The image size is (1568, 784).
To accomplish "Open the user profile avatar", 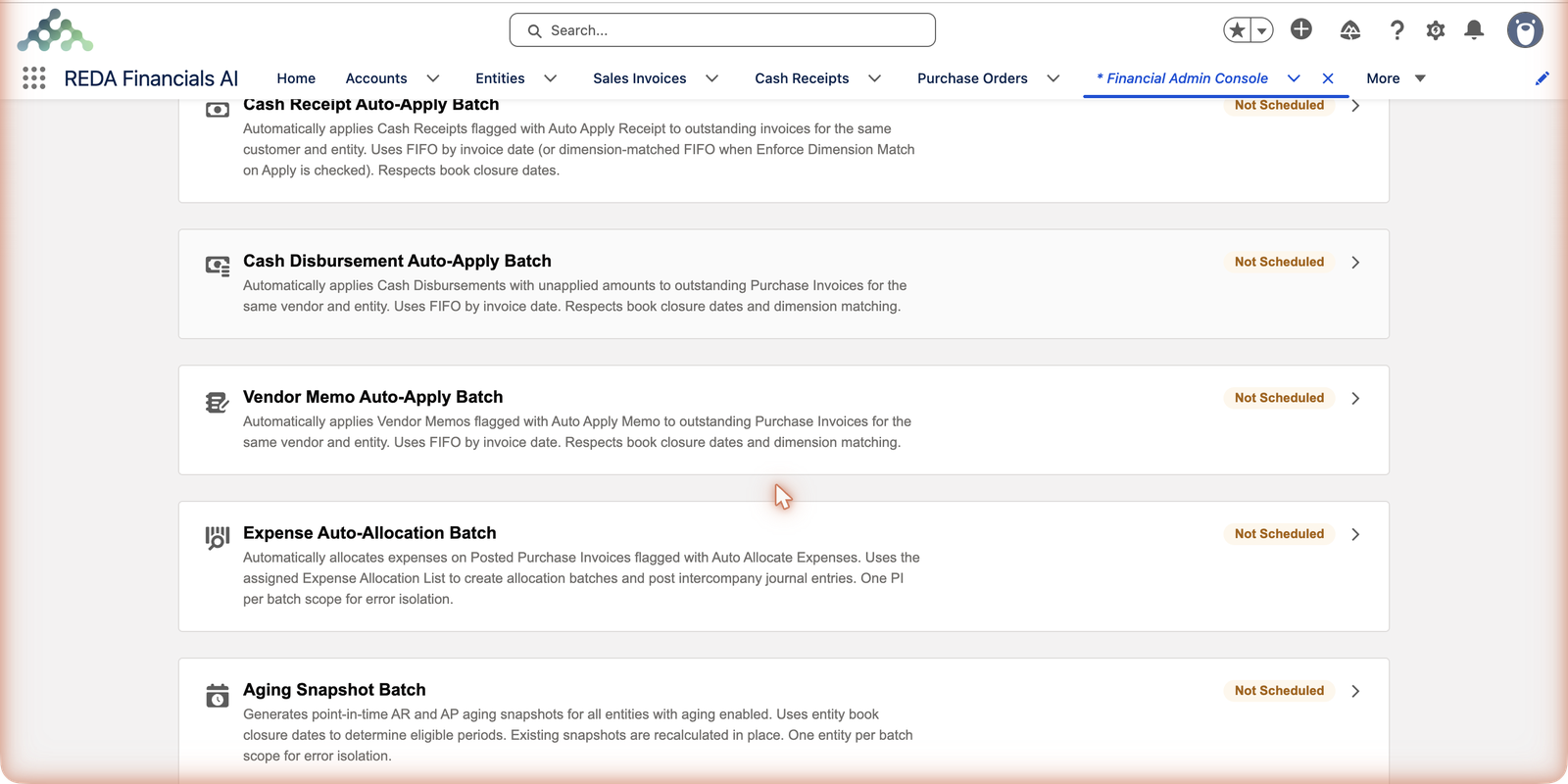I will tap(1525, 30).
